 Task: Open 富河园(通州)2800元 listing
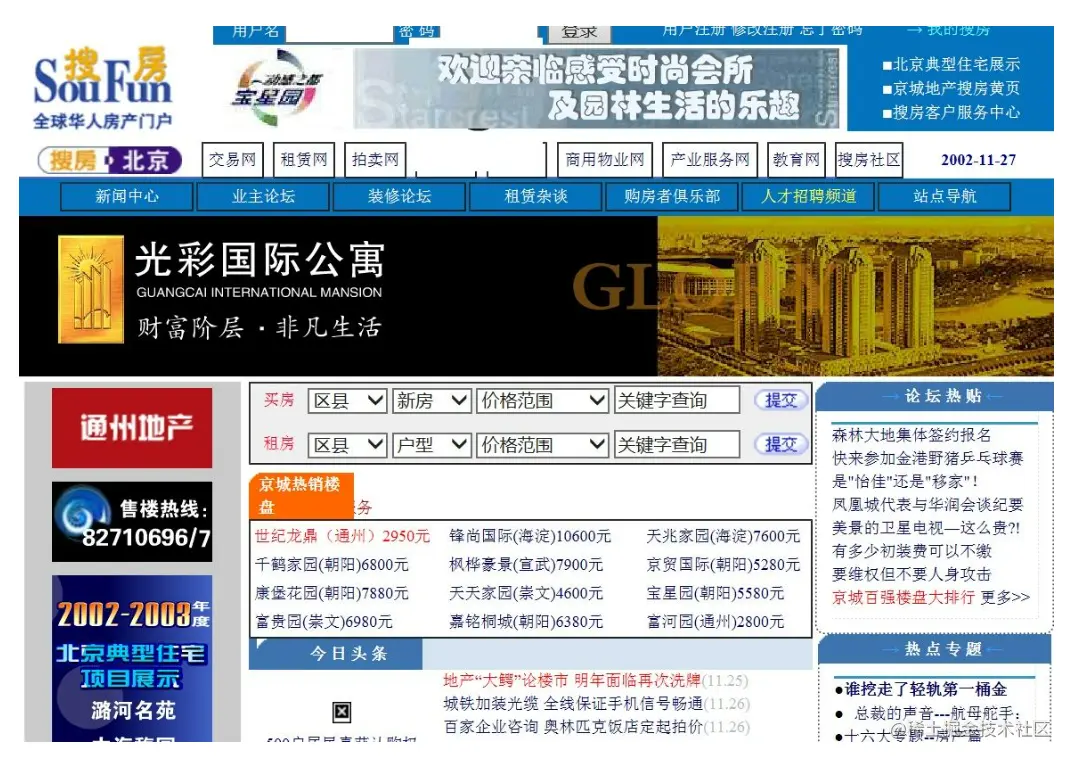[x=715, y=622]
